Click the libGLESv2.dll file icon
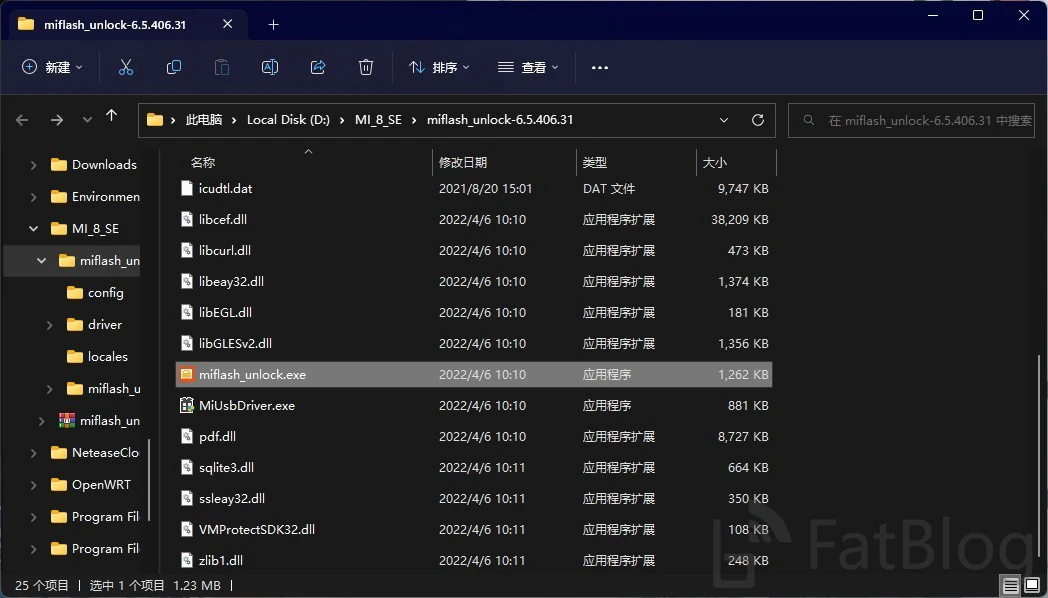 187,343
